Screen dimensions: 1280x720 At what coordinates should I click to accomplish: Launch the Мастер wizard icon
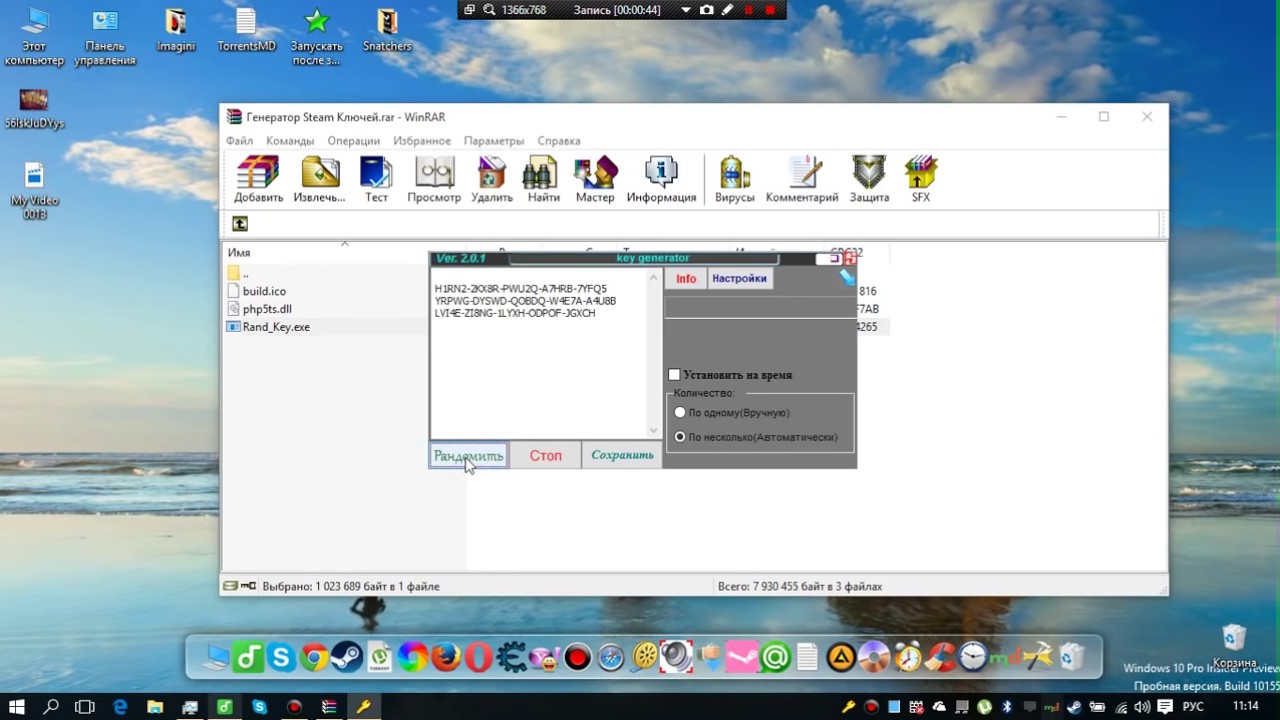[x=595, y=180]
